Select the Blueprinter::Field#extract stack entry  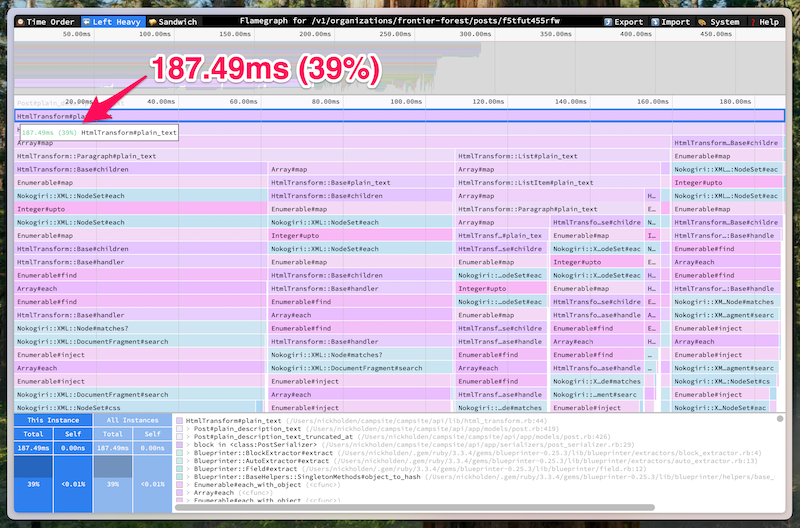(x=245, y=469)
